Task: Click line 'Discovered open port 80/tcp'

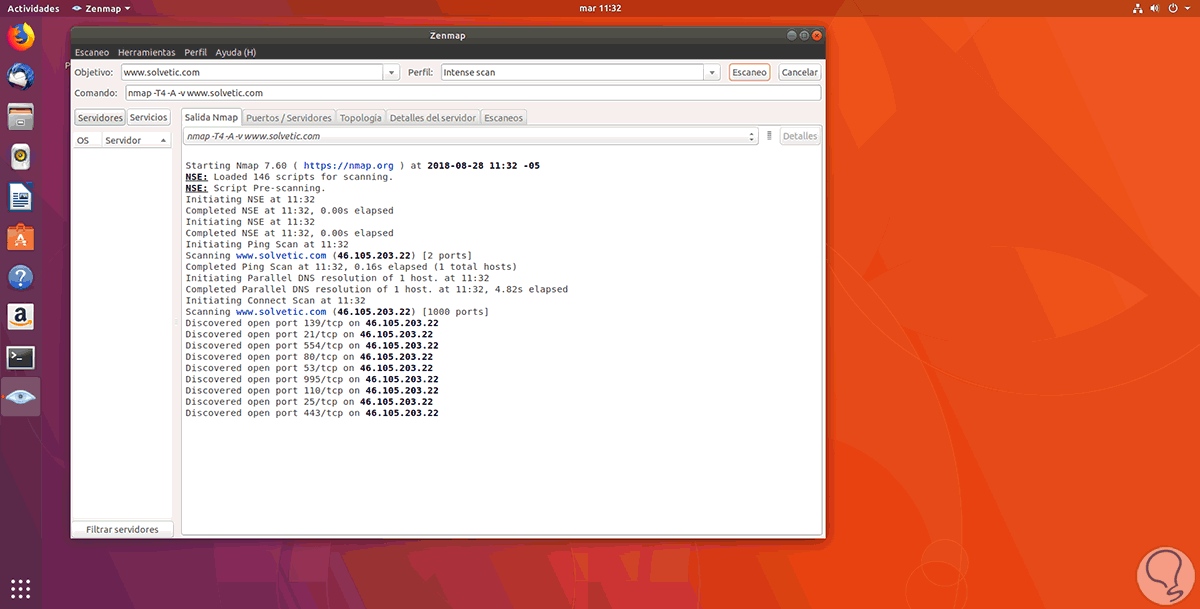Action: point(309,356)
